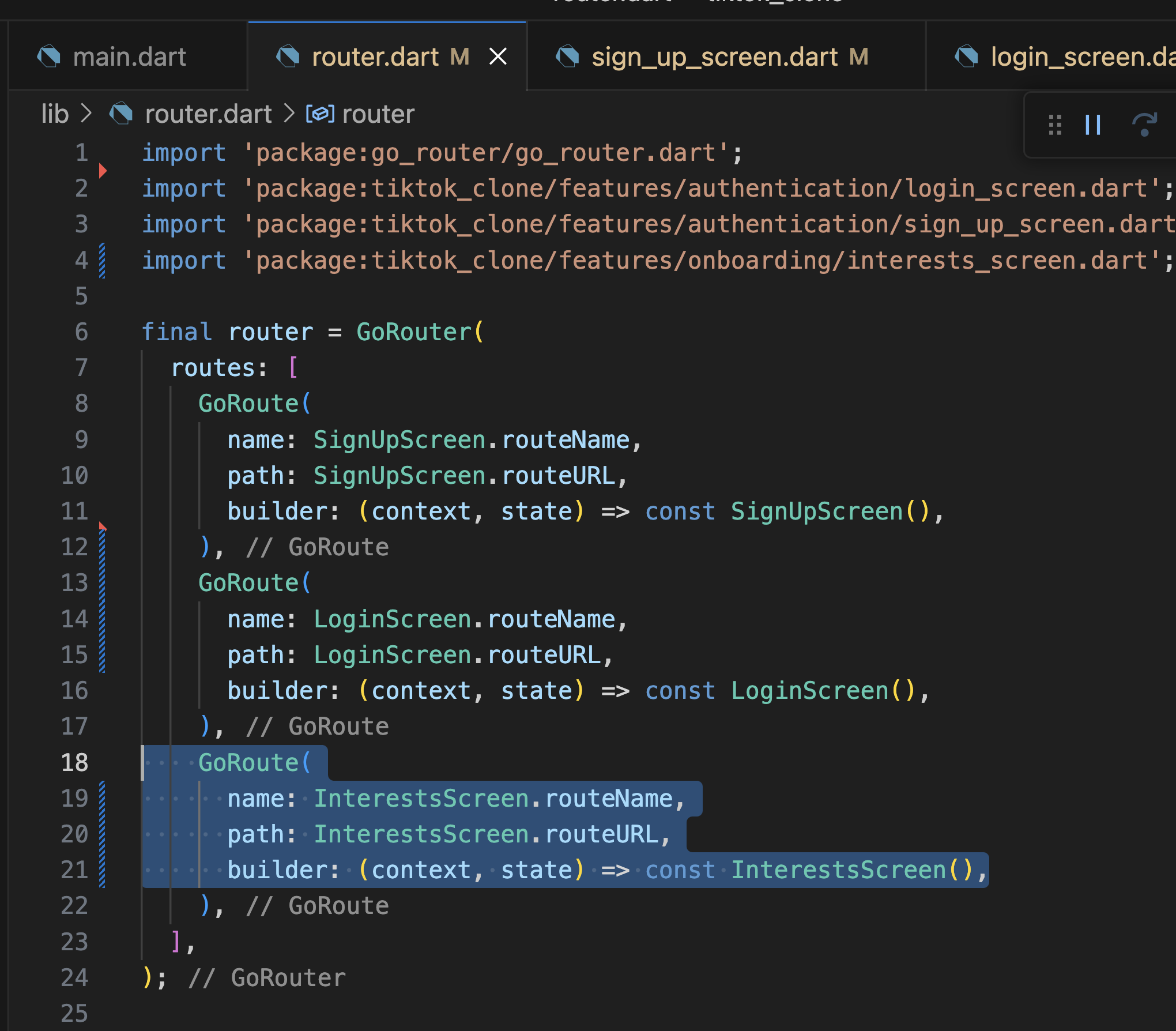Image resolution: width=1176 pixels, height=1031 pixels.
Task: Pause the debug session
Action: click(x=1092, y=125)
